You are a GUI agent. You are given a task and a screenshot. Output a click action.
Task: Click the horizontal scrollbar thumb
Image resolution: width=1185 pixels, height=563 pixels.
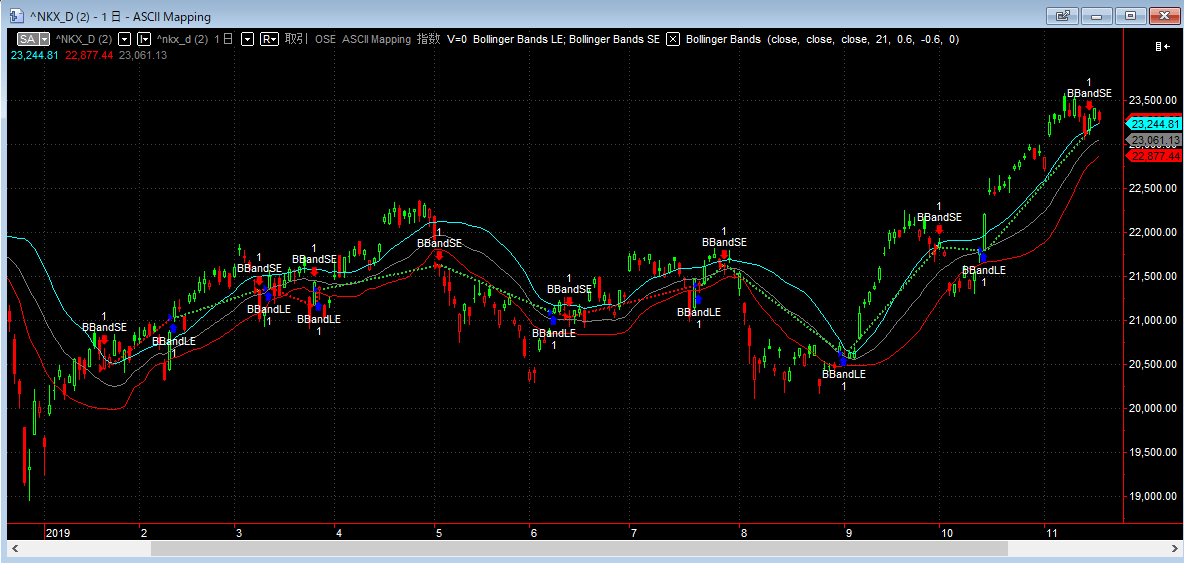(580, 549)
